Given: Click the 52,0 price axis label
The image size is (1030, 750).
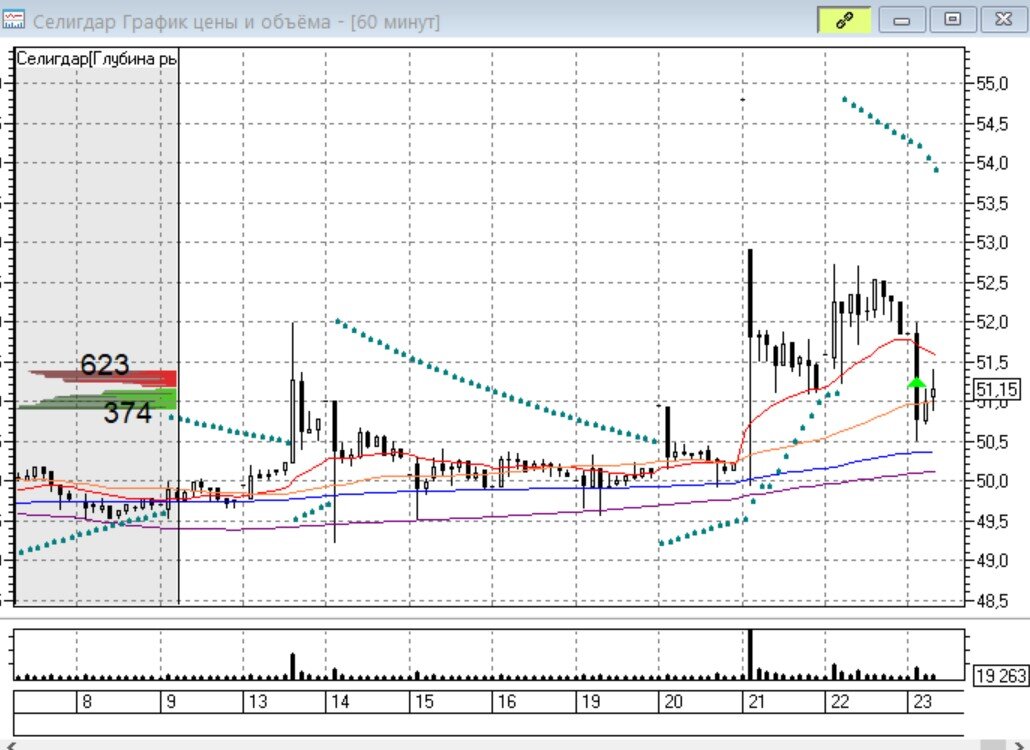Looking at the screenshot, I should point(992,322).
